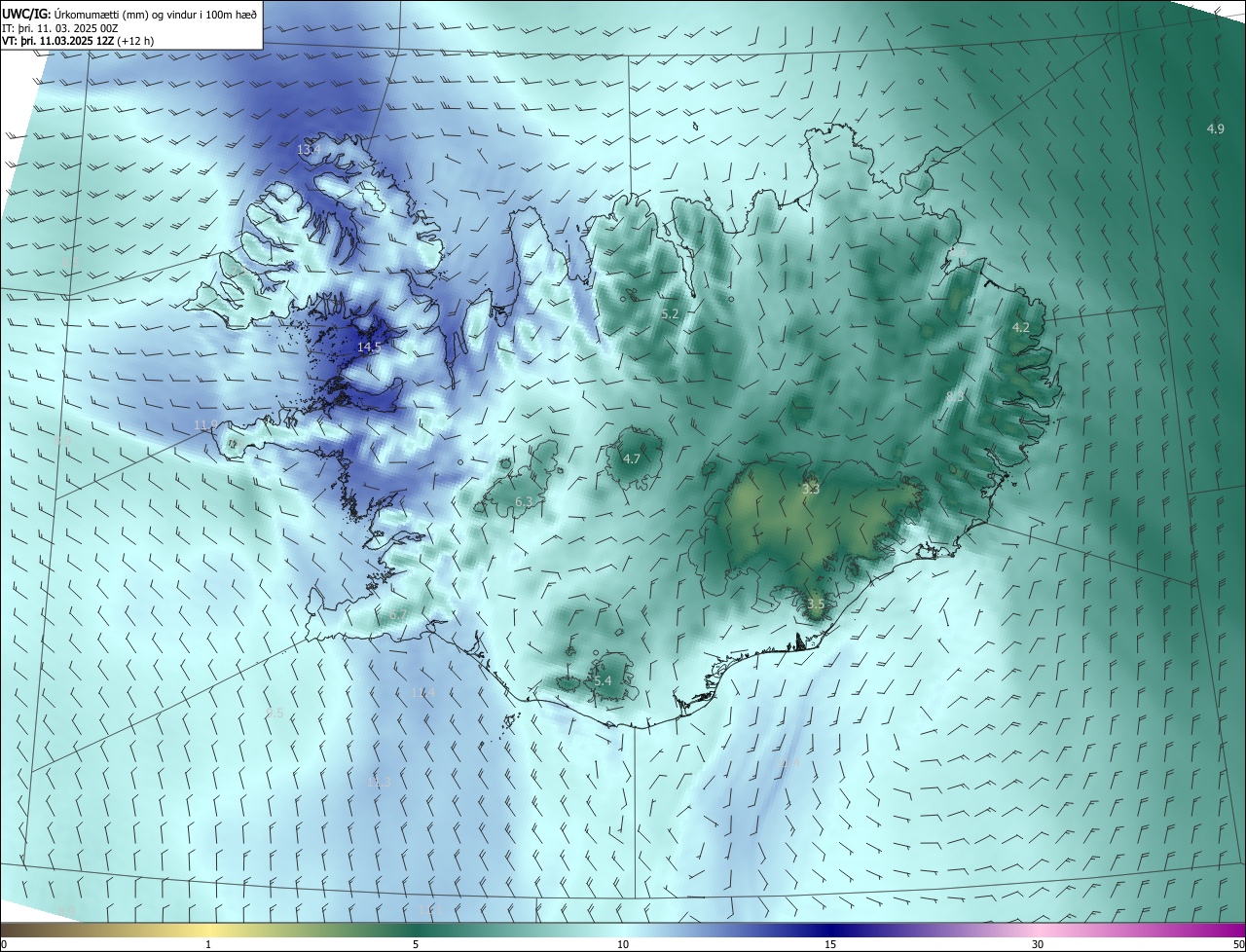Click the 3.3 value on Vatnajökull glacier
Viewport: 1246px width, 952px height.
pyautogui.click(x=811, y=490)
